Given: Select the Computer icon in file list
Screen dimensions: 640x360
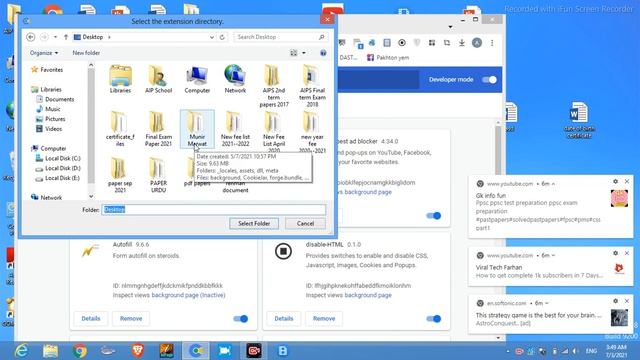Looking at the screenshot, I should pyautogui.click(x=197, y=79).
